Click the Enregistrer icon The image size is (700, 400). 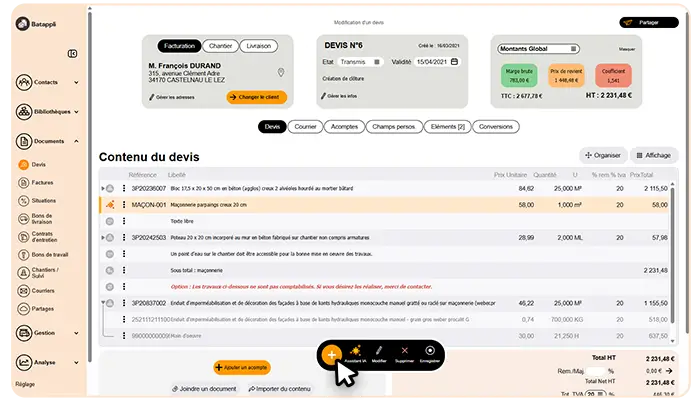(x=430, y=354)
